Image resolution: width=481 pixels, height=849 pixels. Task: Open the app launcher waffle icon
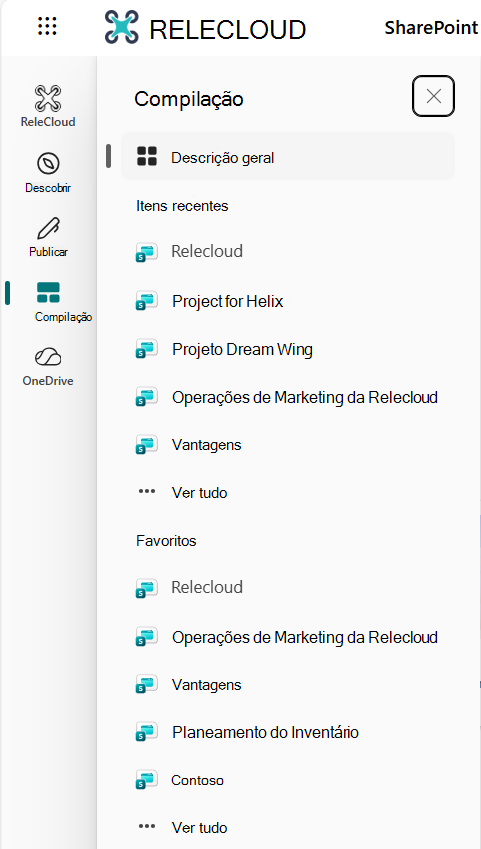48,26
